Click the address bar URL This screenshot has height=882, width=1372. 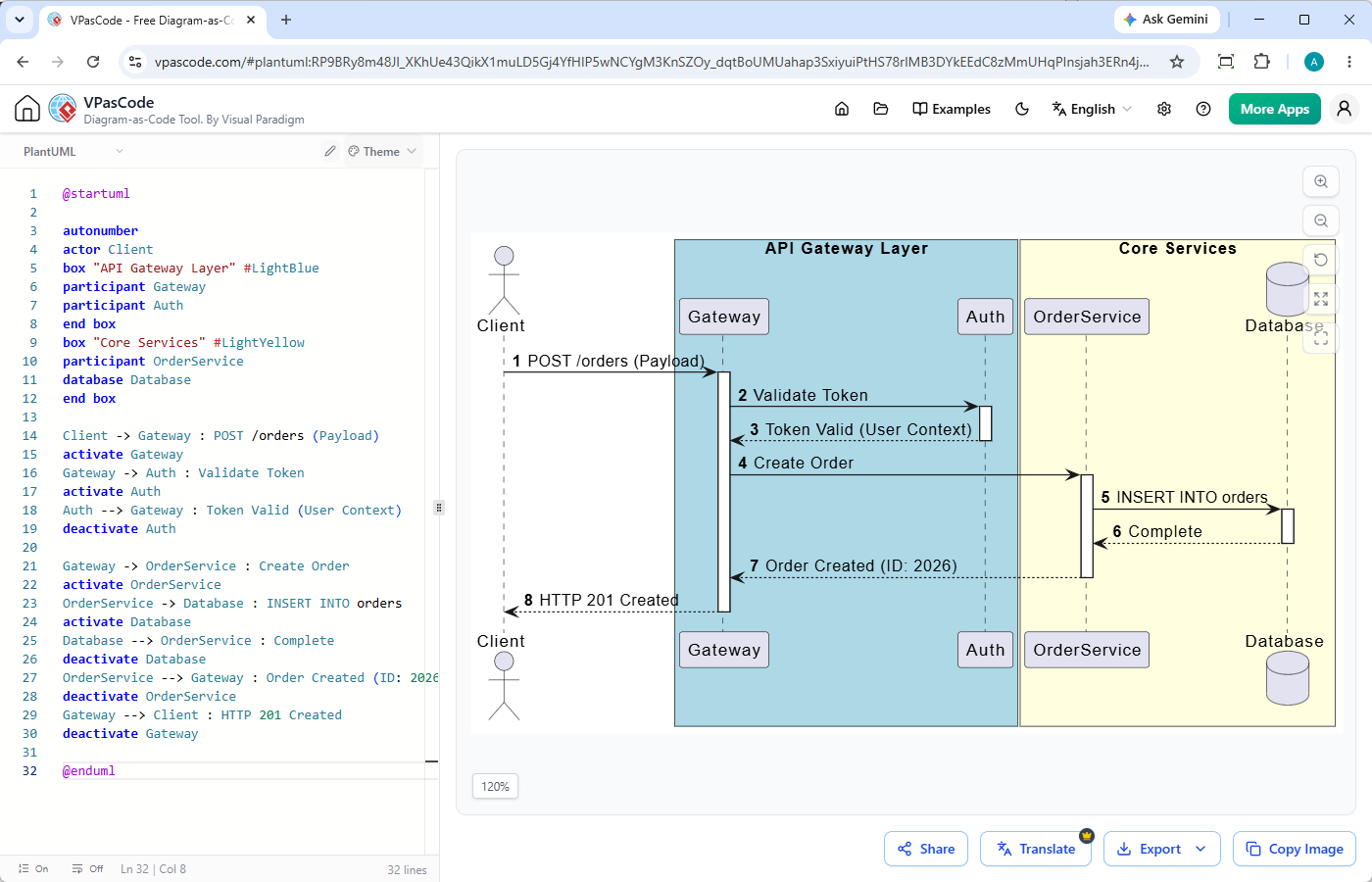[x=652, y=62]
